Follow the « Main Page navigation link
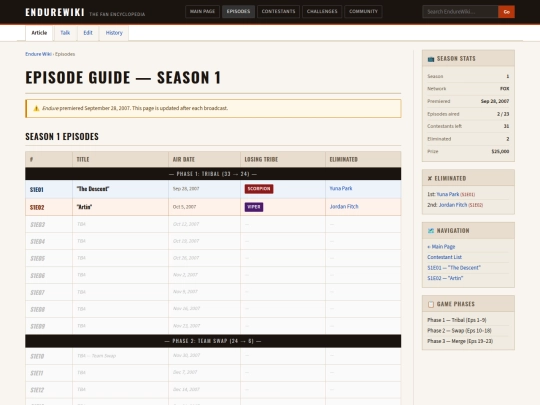 [441, 247]
